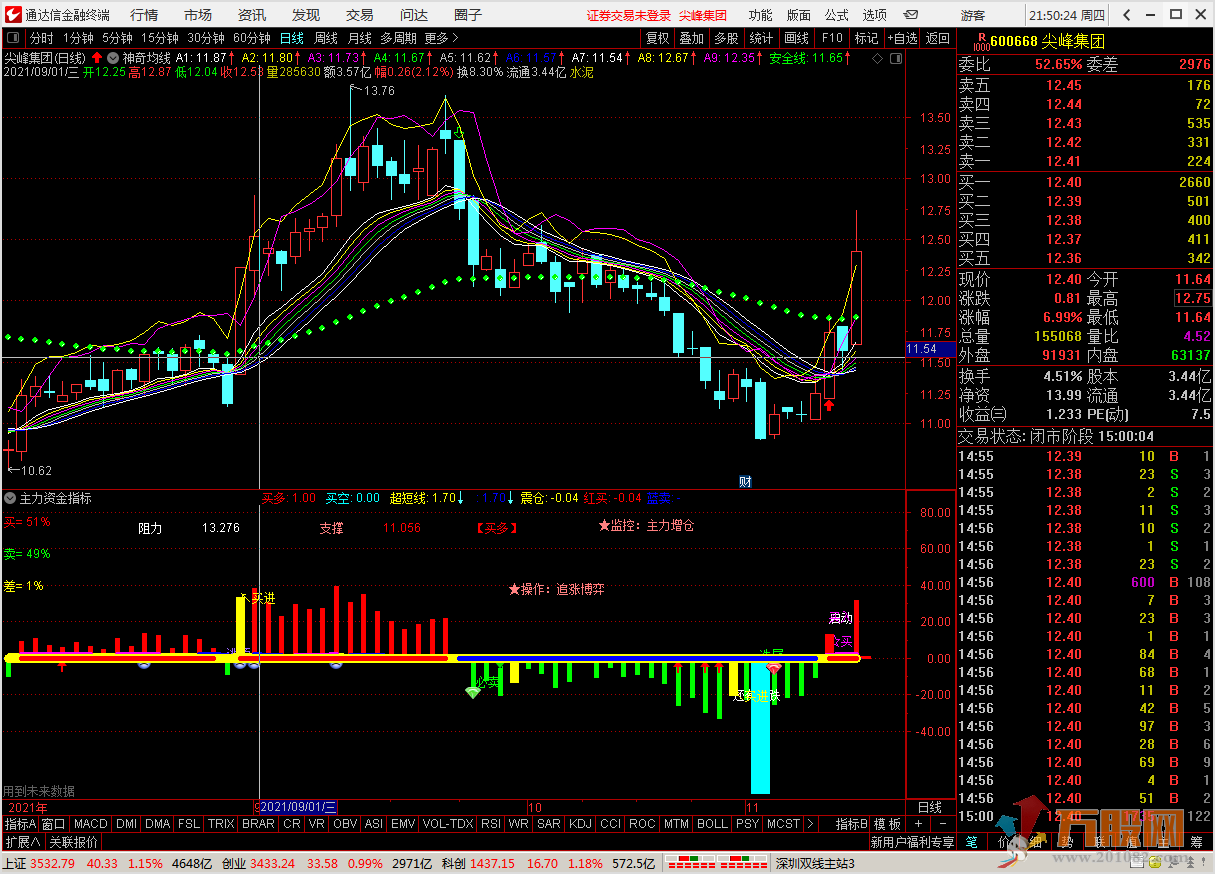Click the 游客 guest account label
The image size is (1215, 874).
click(x=973, y=15)
